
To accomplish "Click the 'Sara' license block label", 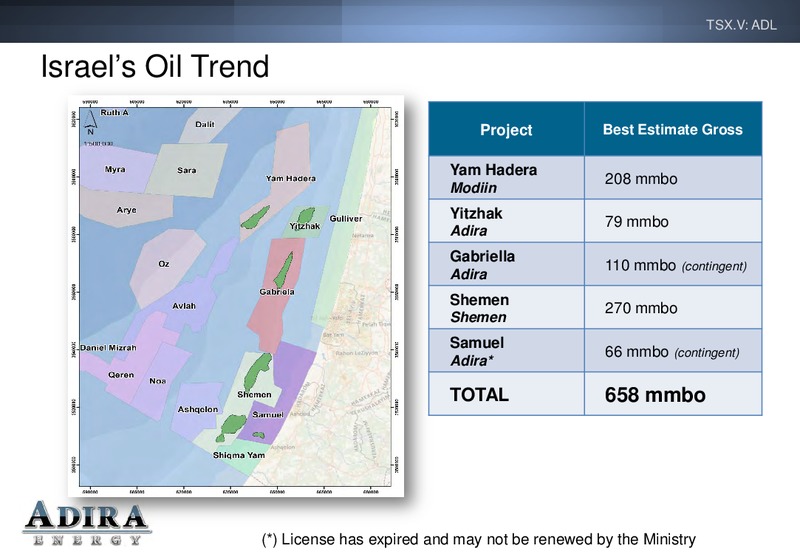I will (x=187, y=170).
